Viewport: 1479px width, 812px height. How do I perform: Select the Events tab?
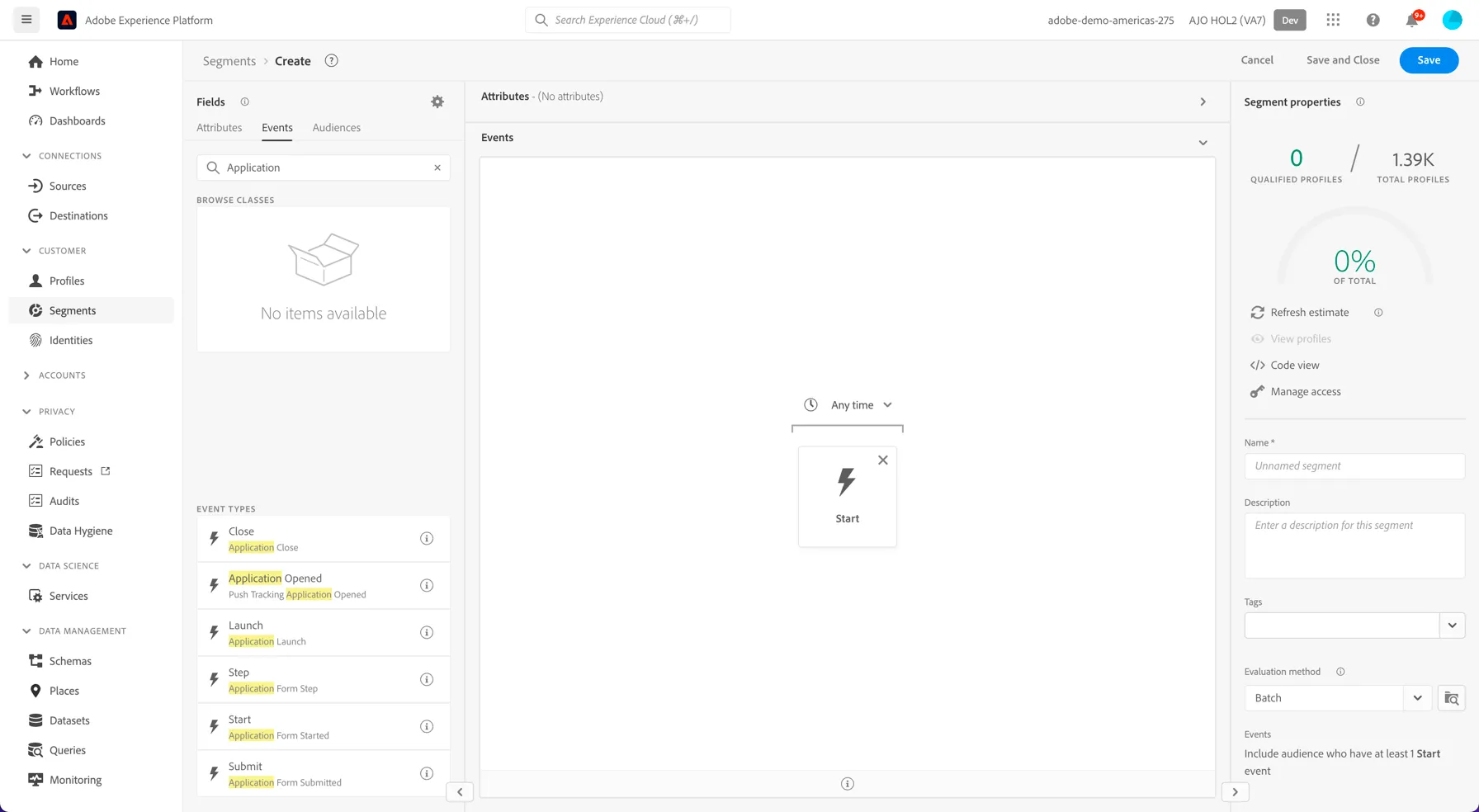click(x=277, y=128)
